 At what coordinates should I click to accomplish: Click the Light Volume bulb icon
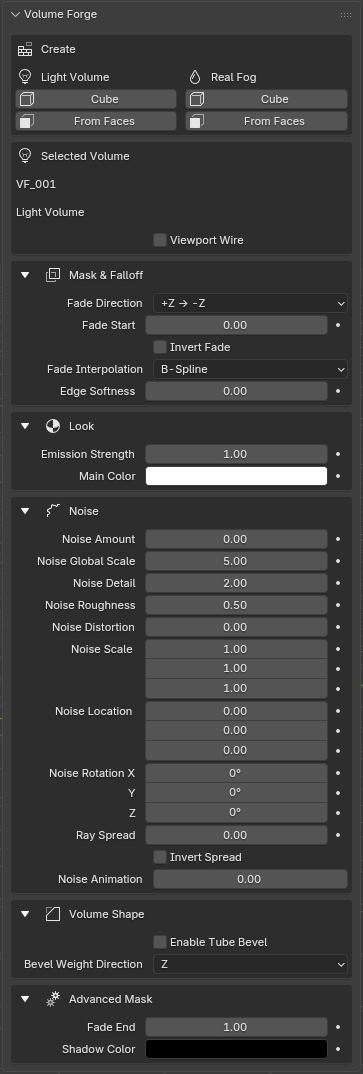click(25, 77)
